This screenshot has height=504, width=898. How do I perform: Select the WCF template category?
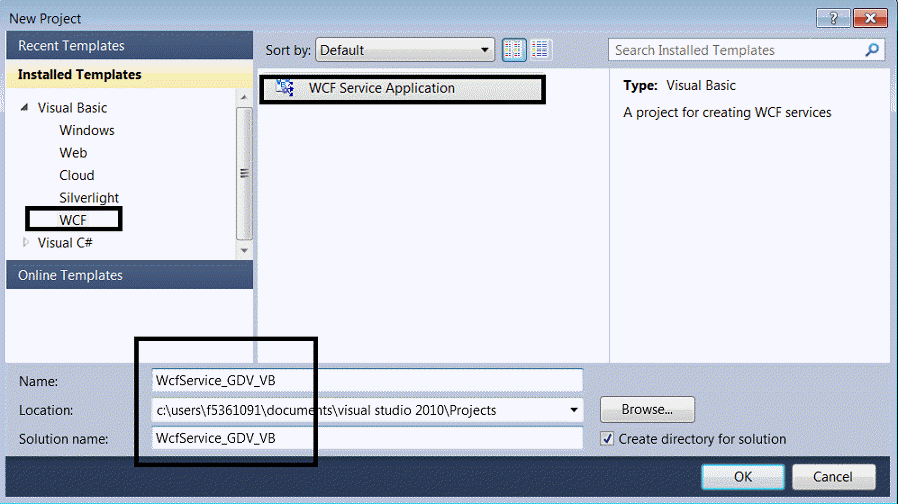click(74, 219)
